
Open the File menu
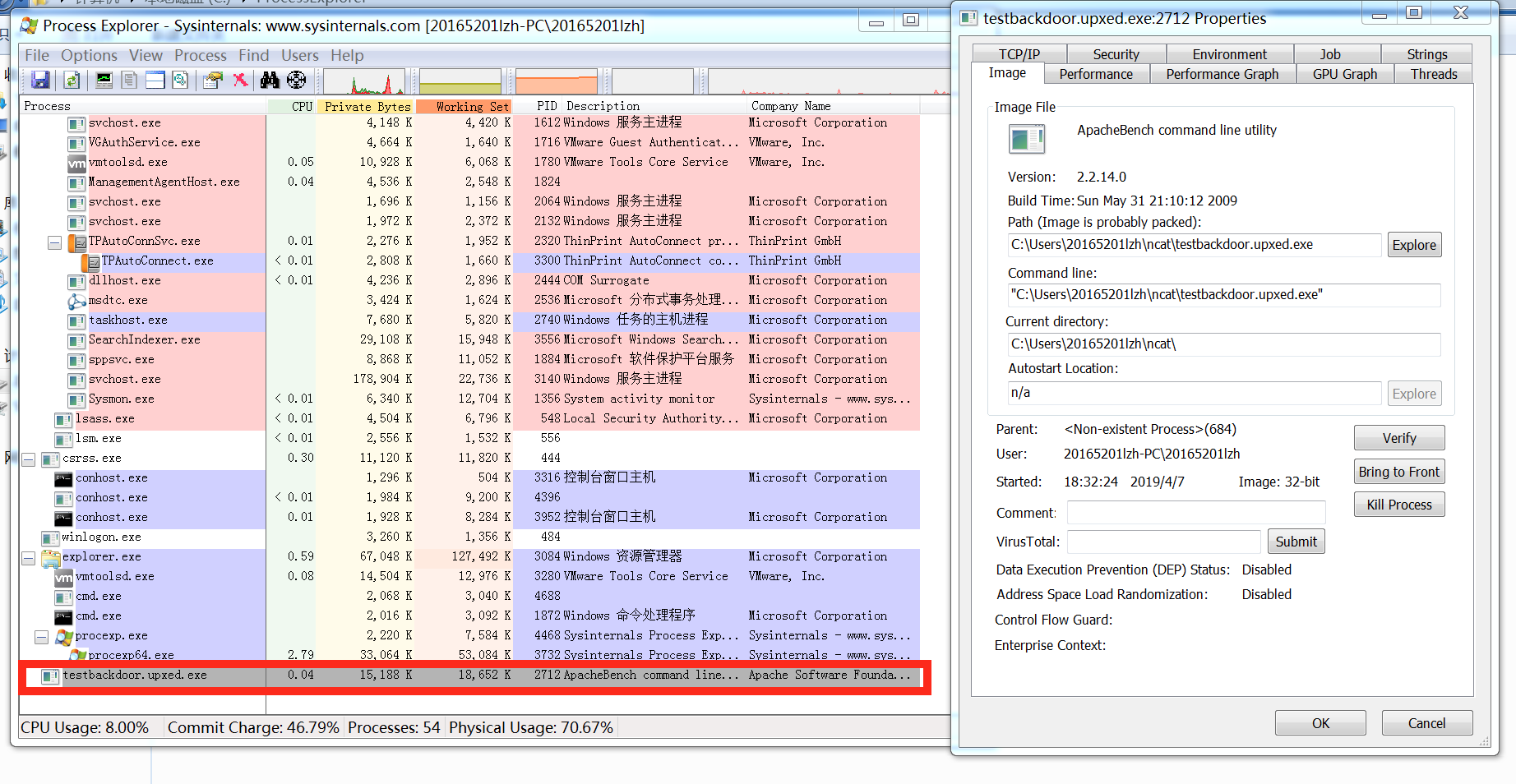[x=37, y=55]
